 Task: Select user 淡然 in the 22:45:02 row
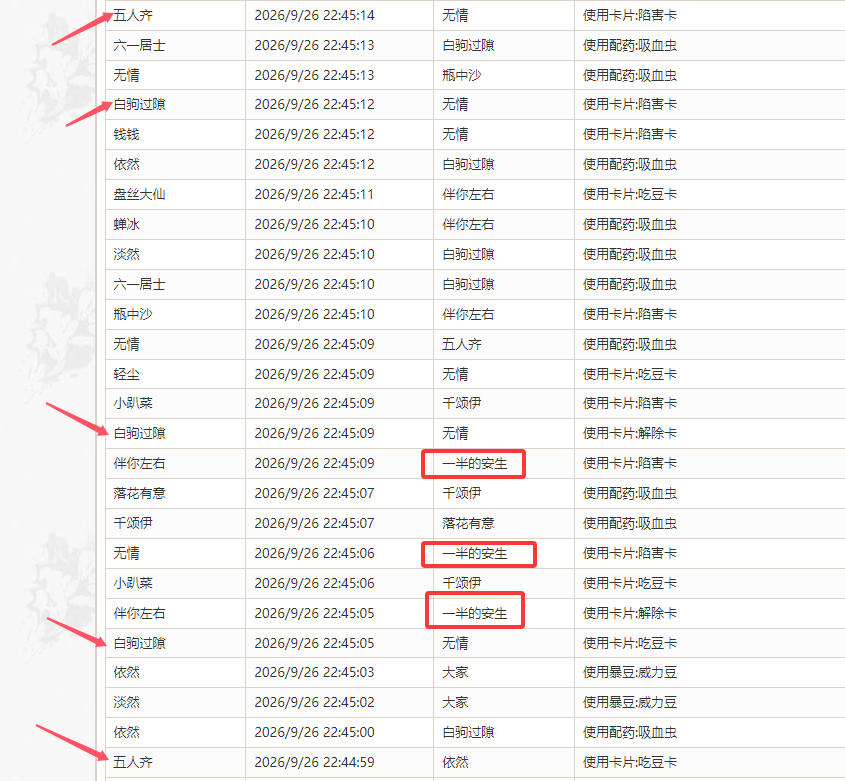[x=126, y=702]
